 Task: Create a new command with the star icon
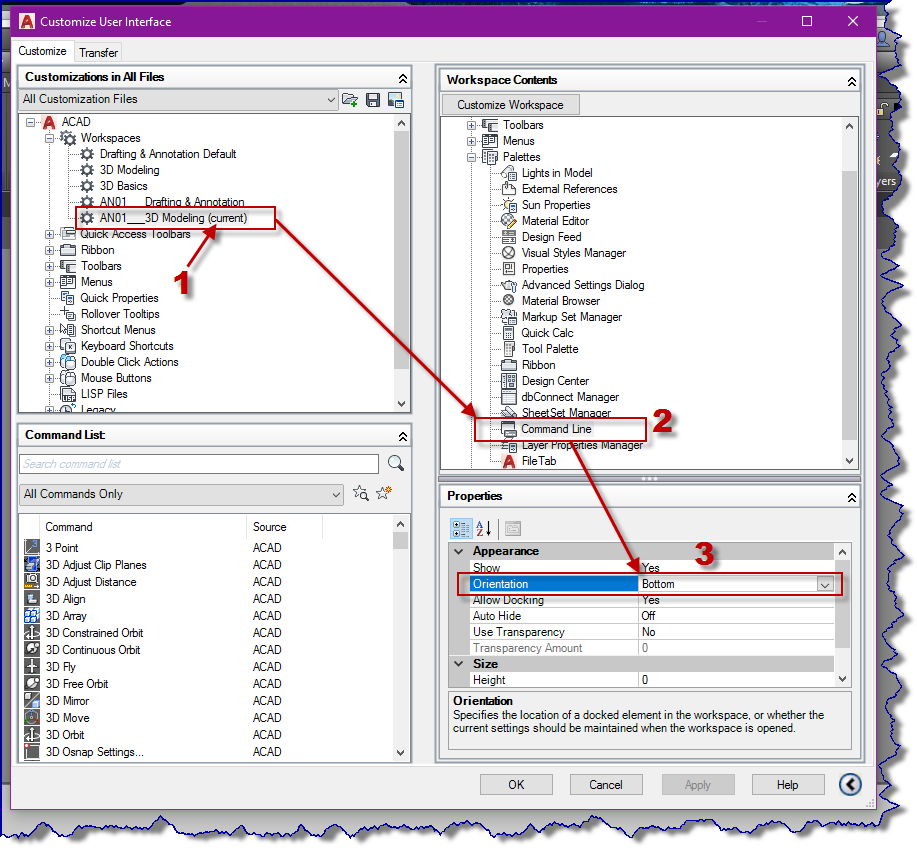tap(382, 492)
